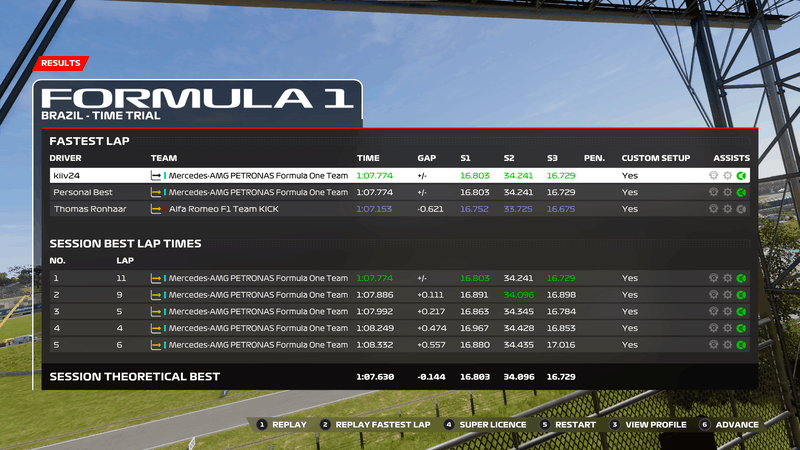Click green assist icon in lap 9 row
800x450 pixels.
(741, 295)
